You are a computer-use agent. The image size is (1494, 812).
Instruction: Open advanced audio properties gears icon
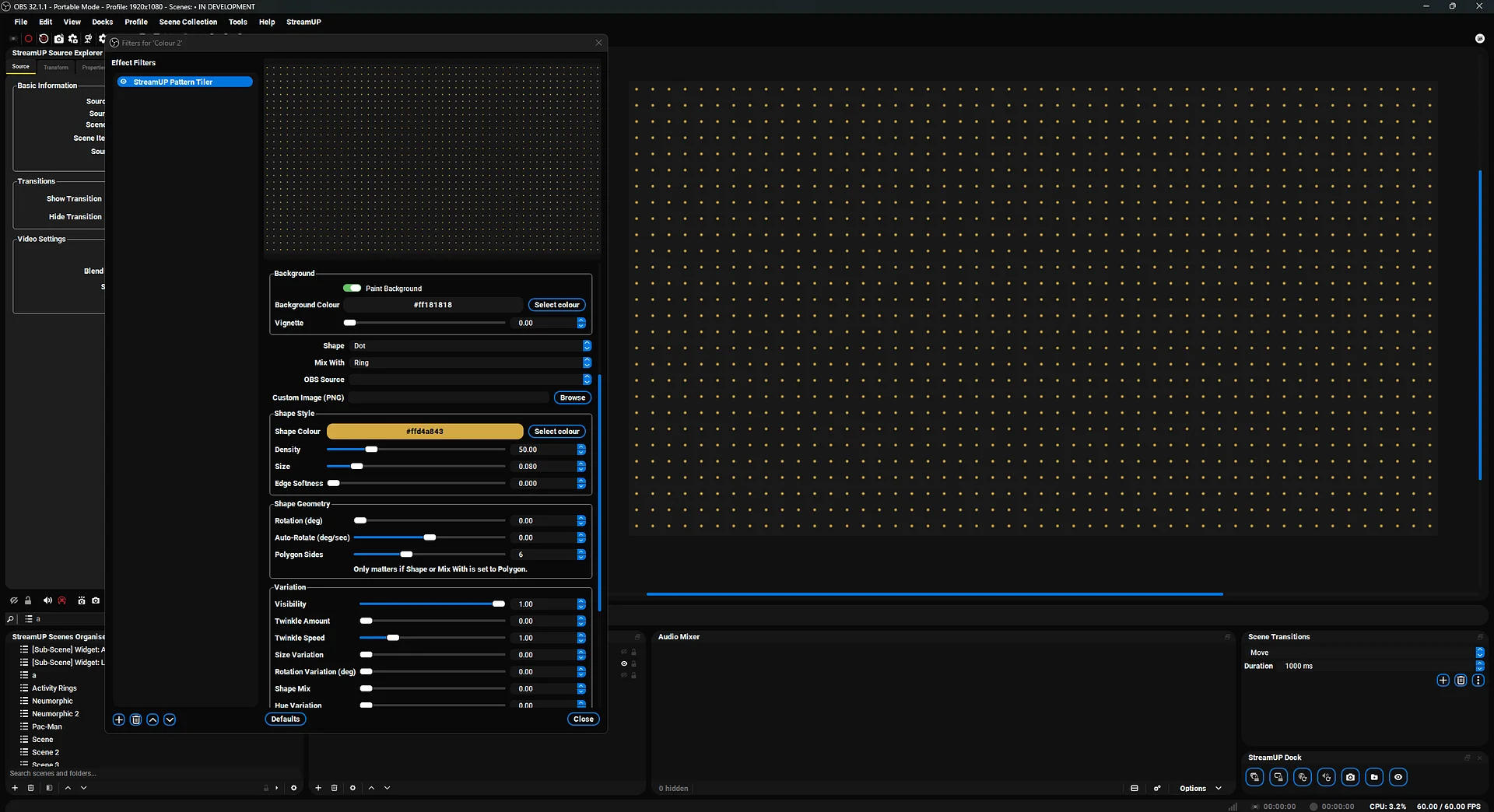pyautogui.click(x=1157, y=788)
